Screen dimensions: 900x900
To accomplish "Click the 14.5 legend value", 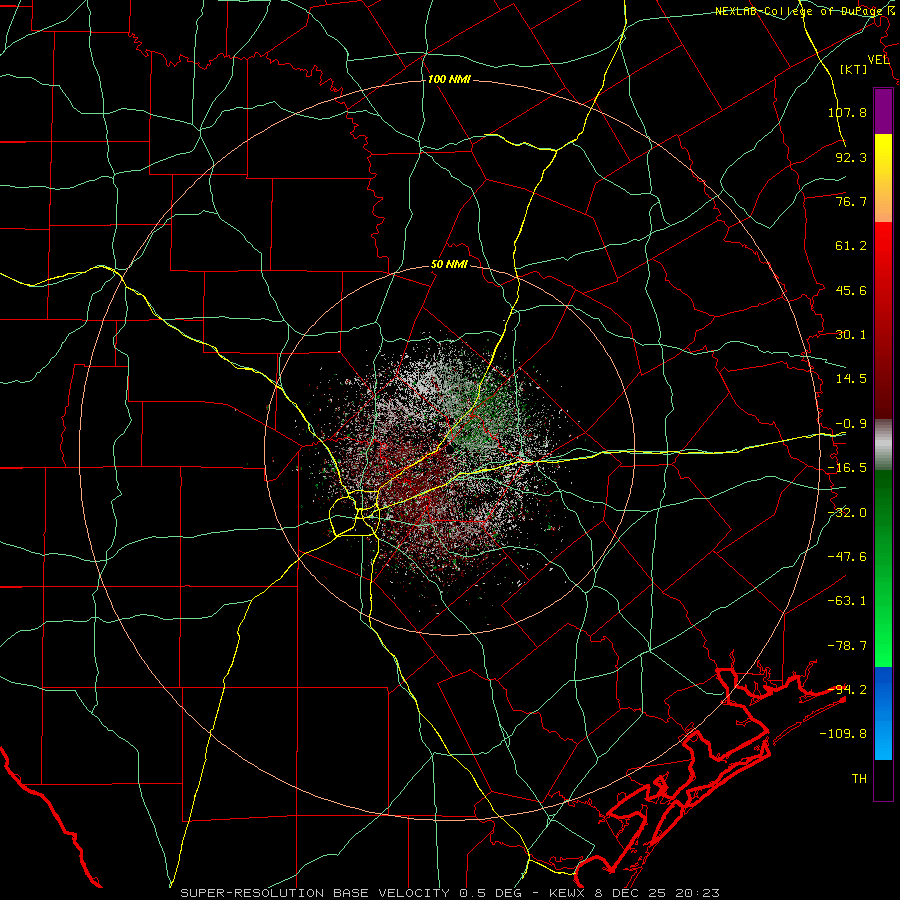I will 851,379.
